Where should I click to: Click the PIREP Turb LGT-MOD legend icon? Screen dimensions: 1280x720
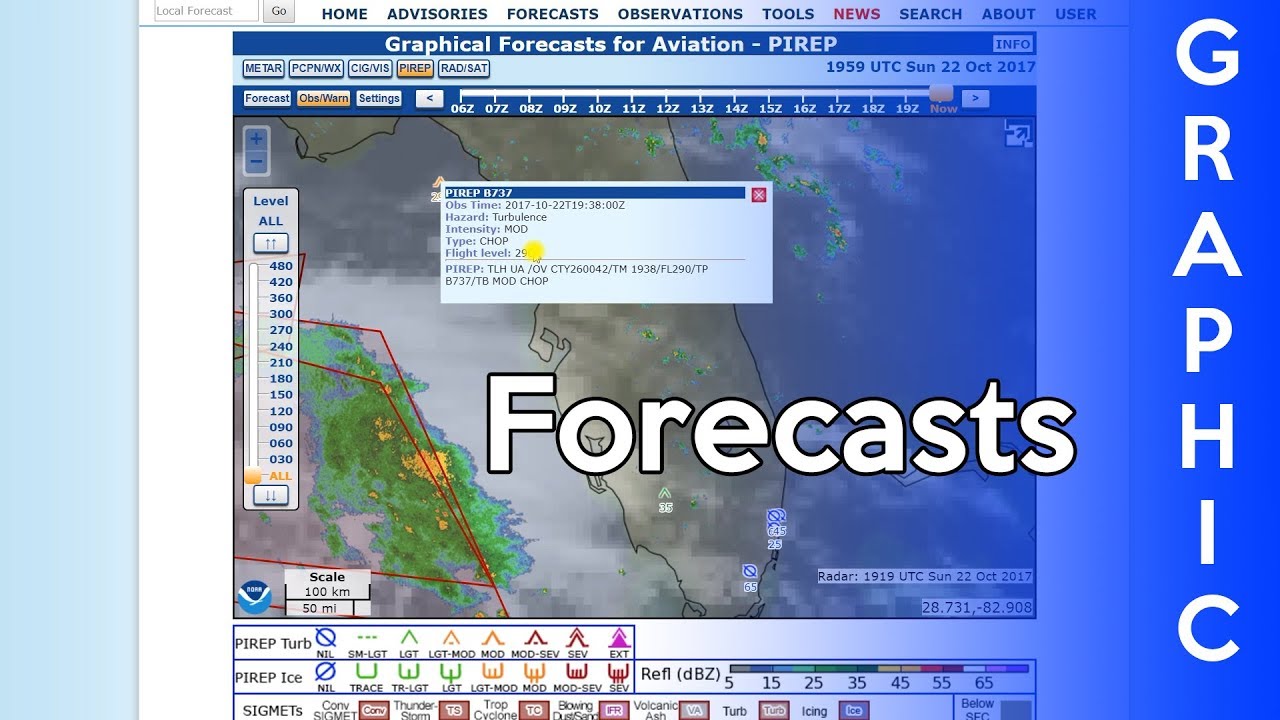coord(451,637)
